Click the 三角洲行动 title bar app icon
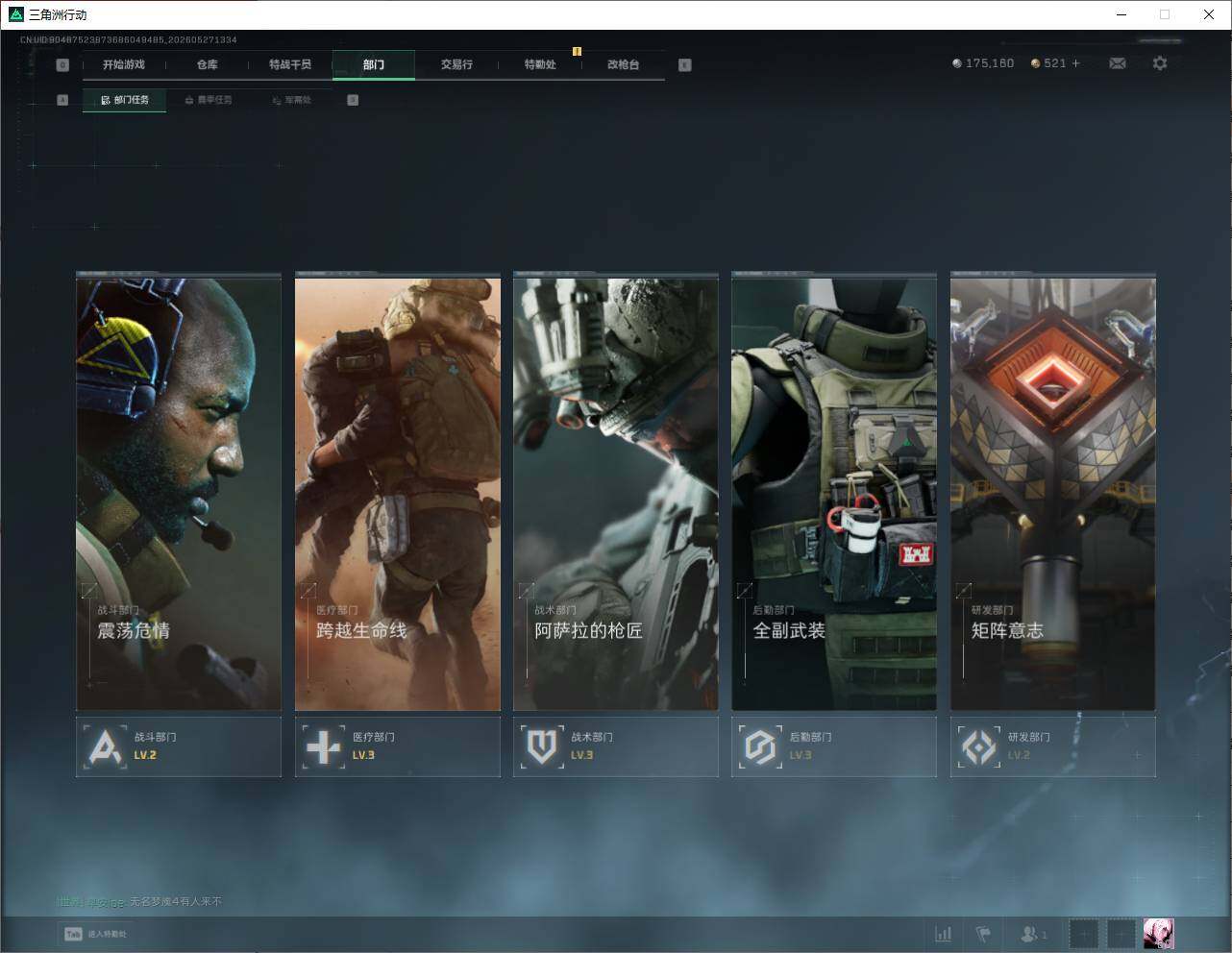This screenshot has width=1232, height=953. point(15,14)
